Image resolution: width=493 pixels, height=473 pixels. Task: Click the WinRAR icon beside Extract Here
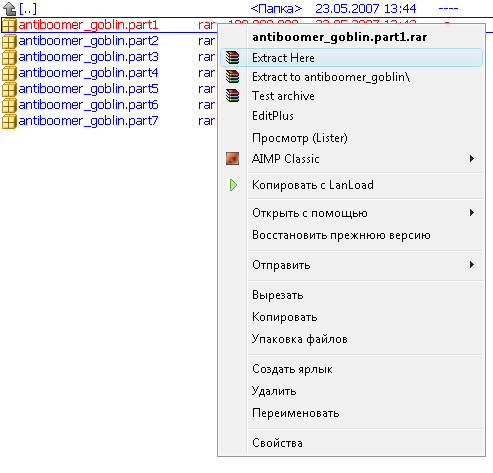[232, 58]
